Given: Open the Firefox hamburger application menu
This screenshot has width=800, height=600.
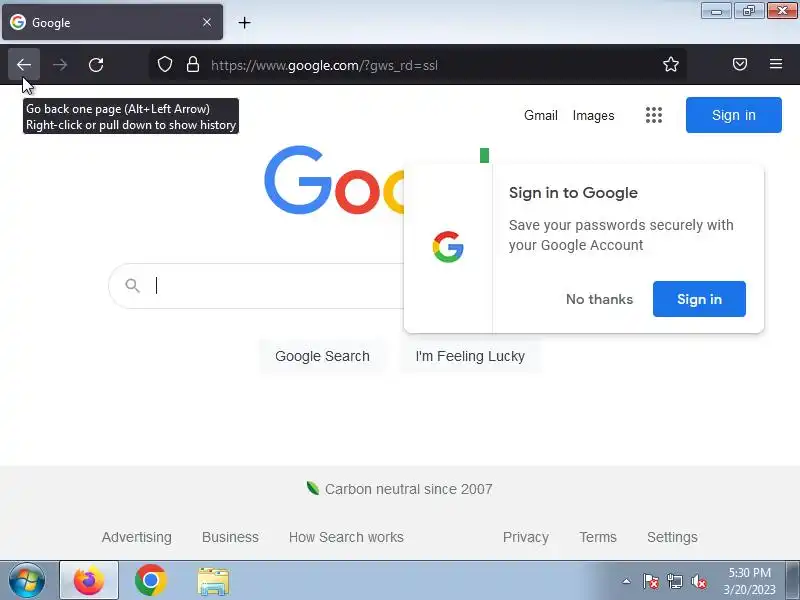Looking at the screenshot, I should point(776,64).
